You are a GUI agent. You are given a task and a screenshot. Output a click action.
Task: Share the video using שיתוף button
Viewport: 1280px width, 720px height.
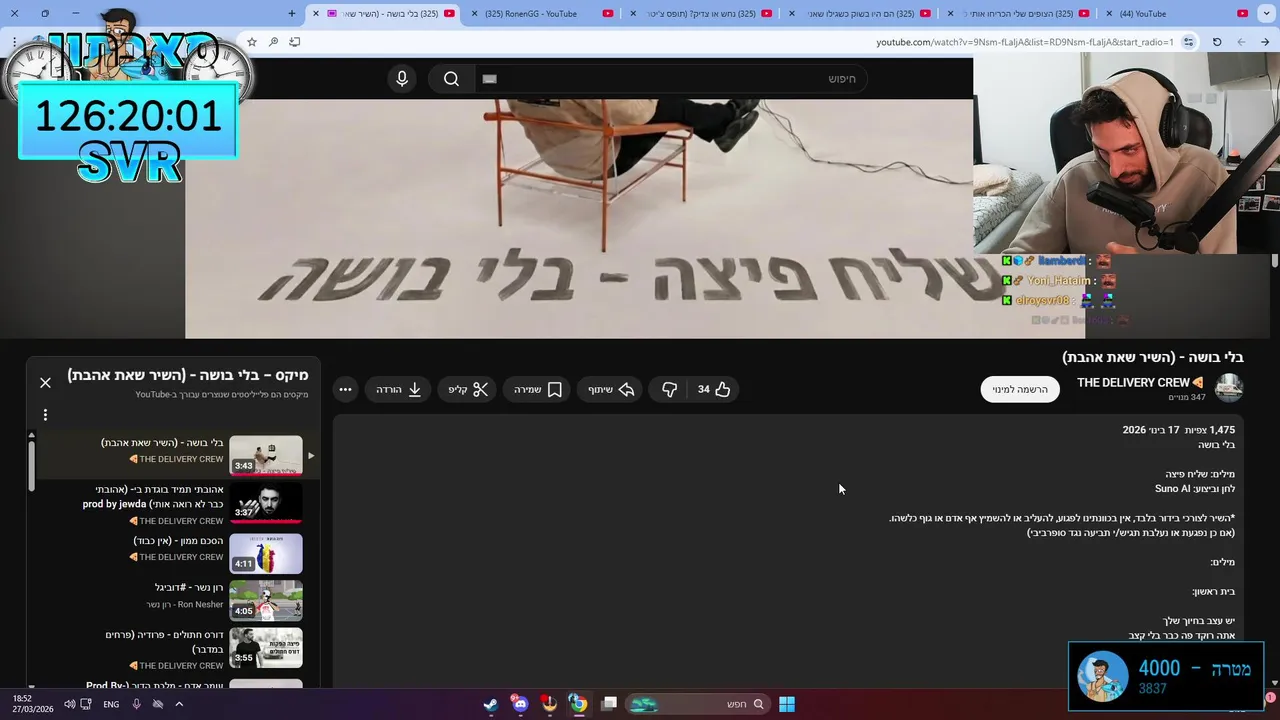click(x=611, y=389)
